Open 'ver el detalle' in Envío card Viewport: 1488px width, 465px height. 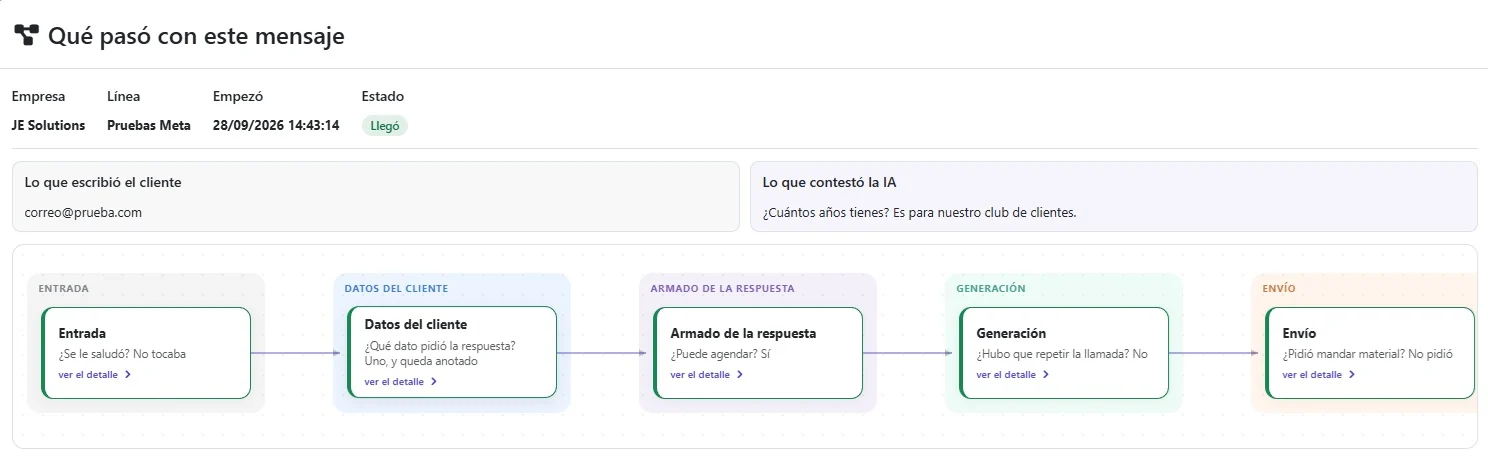point(1319,375)
